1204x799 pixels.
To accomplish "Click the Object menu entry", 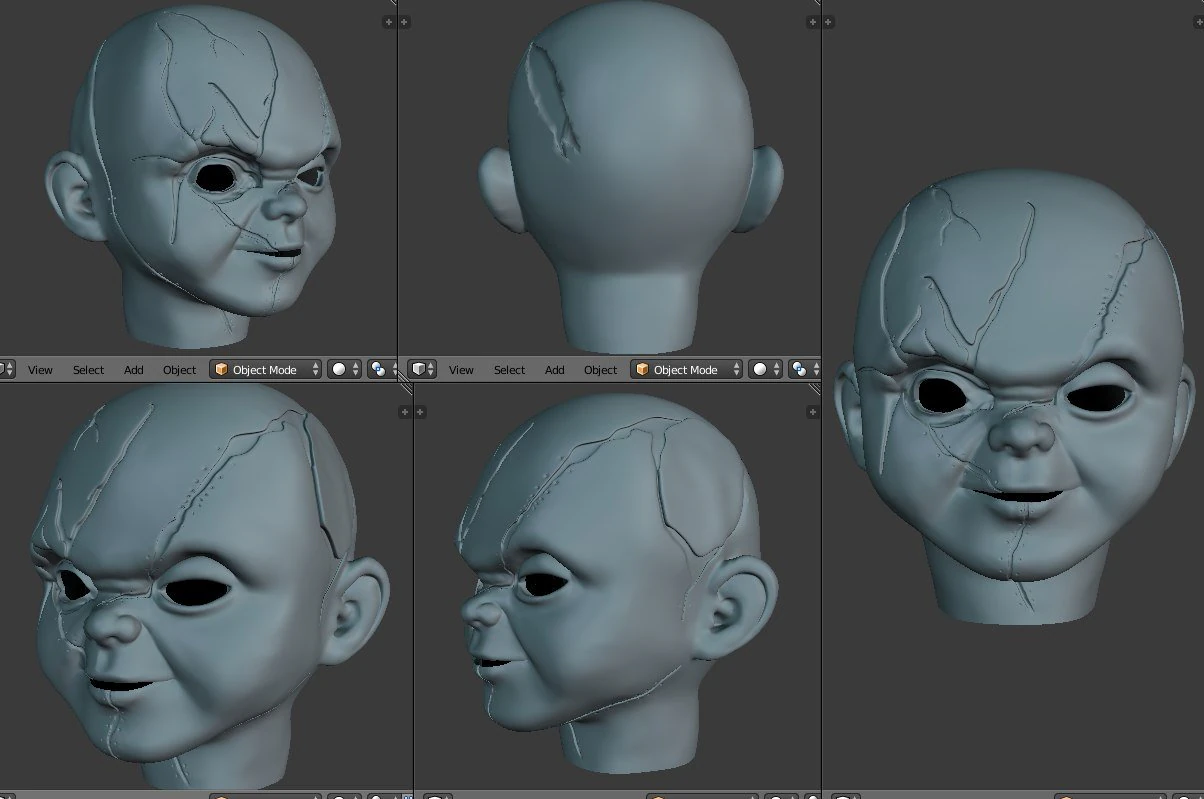I will tap(179, 370).
